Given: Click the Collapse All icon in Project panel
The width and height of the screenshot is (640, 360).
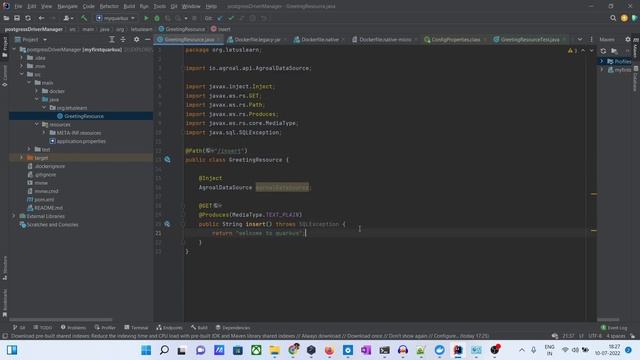Looking at the screenshot, I should pyautogui.click(x=123, y=40).
